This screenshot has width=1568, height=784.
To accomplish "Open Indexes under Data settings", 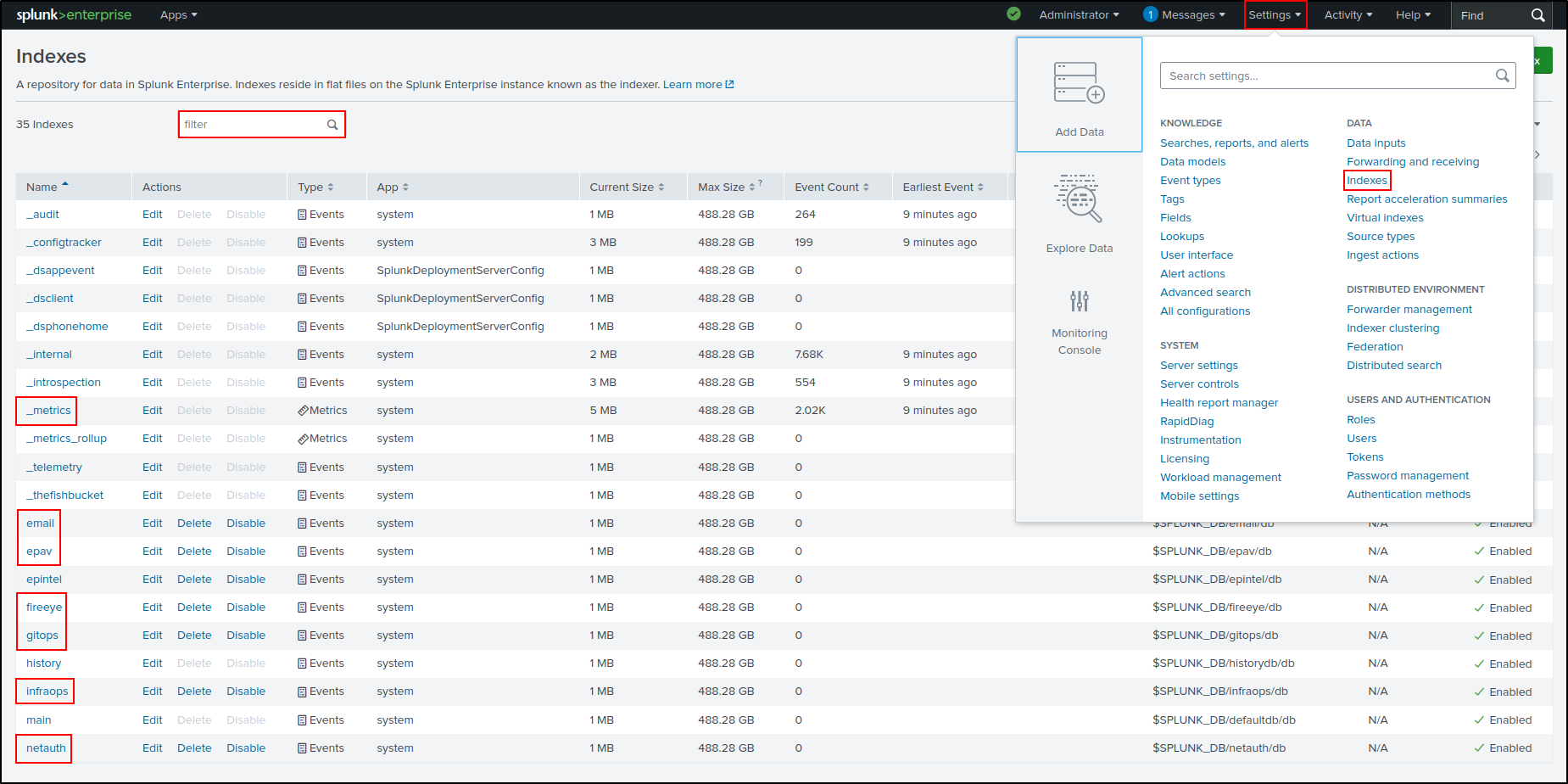I will coord(1366,180).
